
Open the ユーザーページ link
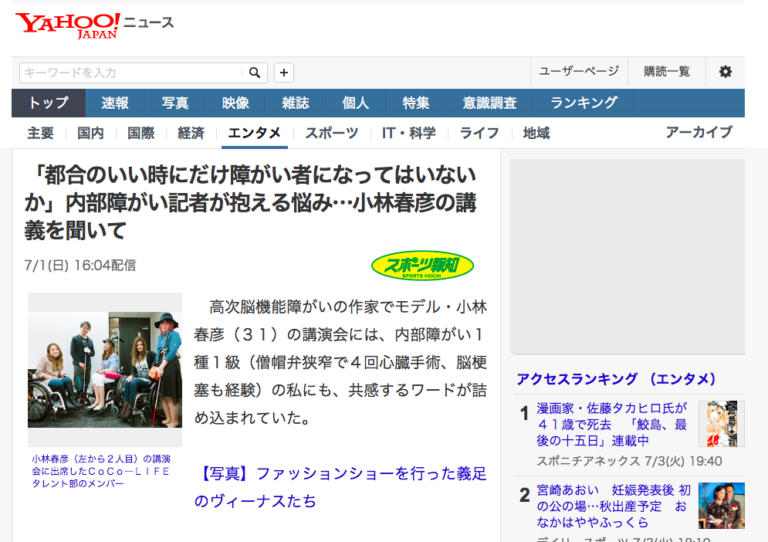(579, 72)
